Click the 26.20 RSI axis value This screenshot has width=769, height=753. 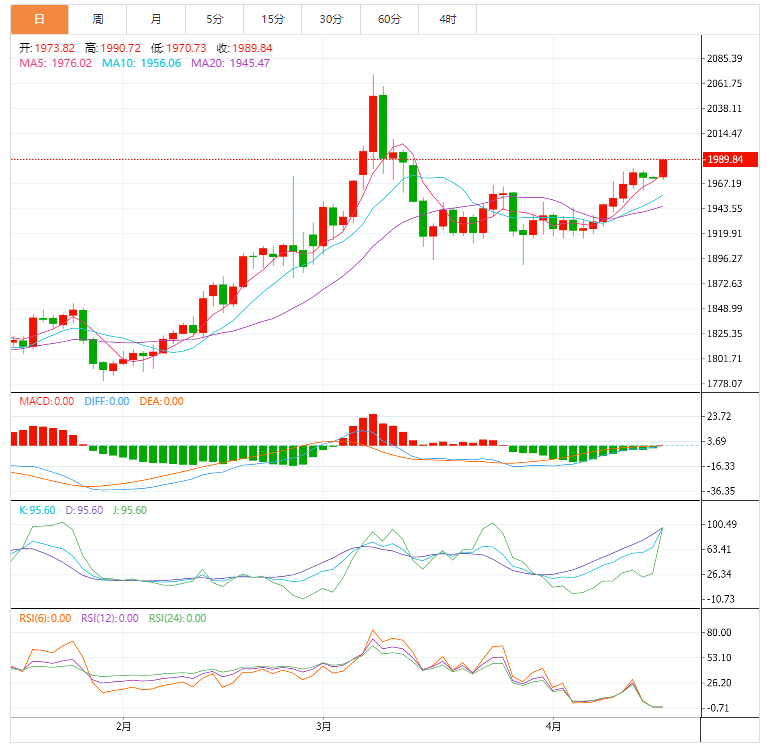tap(719, 683)
